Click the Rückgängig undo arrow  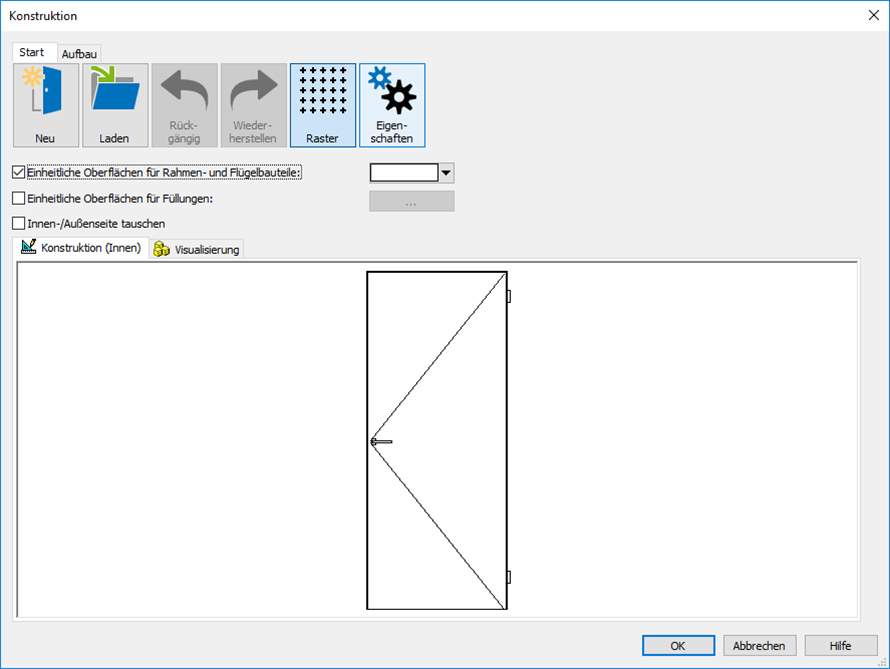tap(184, 105)
